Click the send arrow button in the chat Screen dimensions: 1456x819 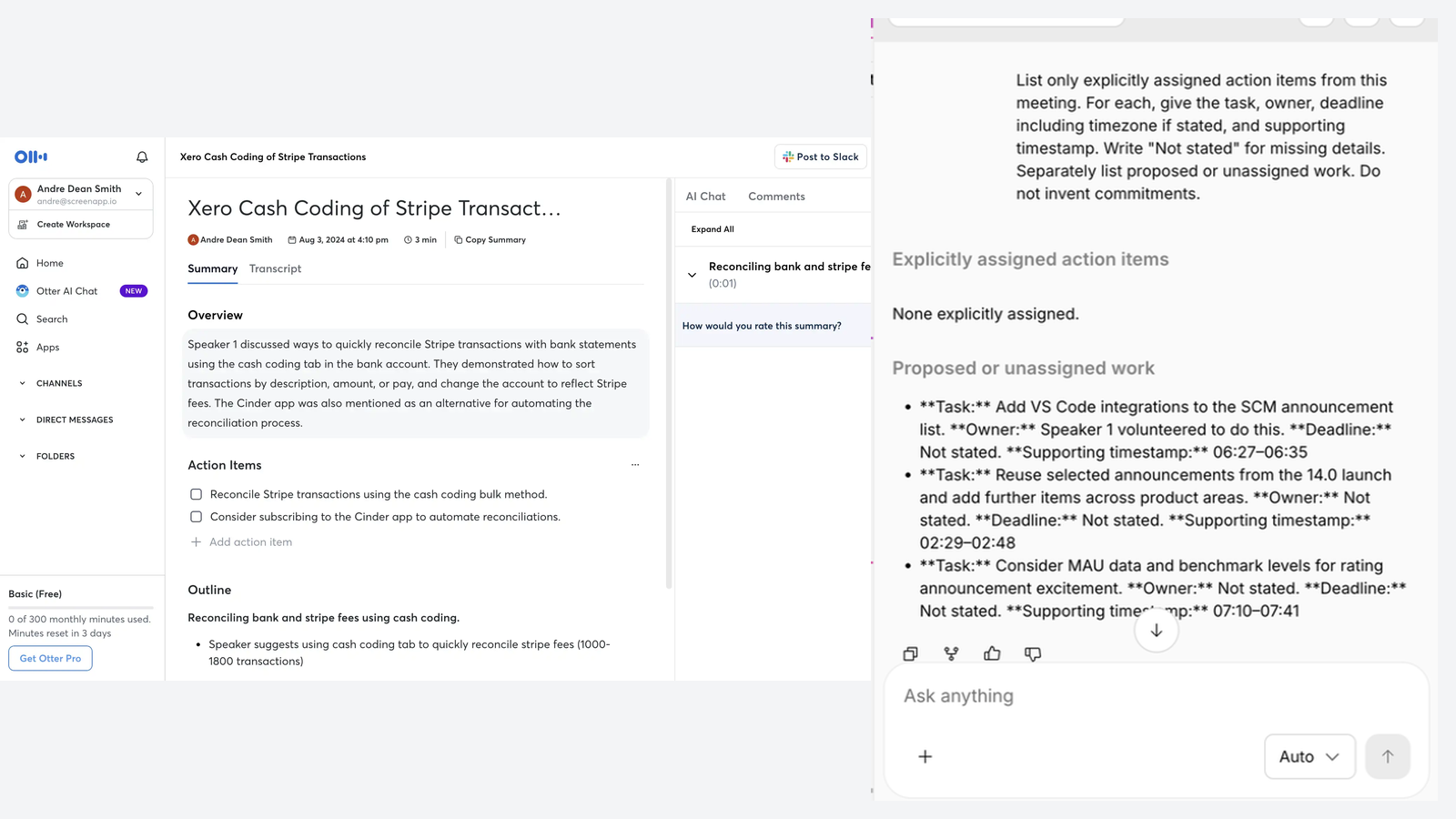click(1388, 756)
